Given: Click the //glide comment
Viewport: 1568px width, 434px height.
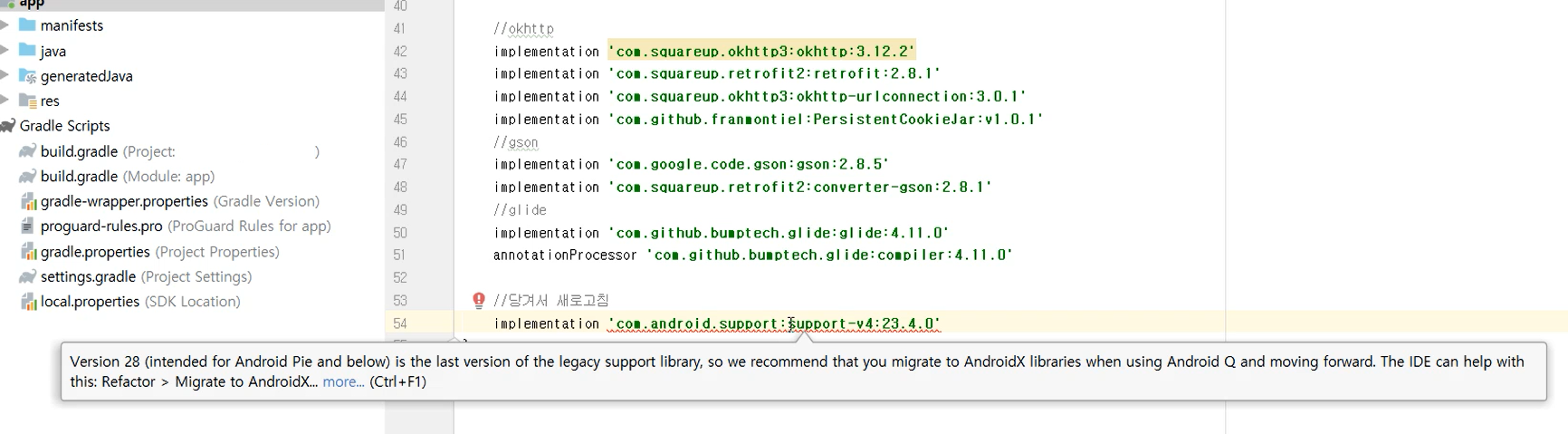Looking at the screenshot, I should click(521, 210).
